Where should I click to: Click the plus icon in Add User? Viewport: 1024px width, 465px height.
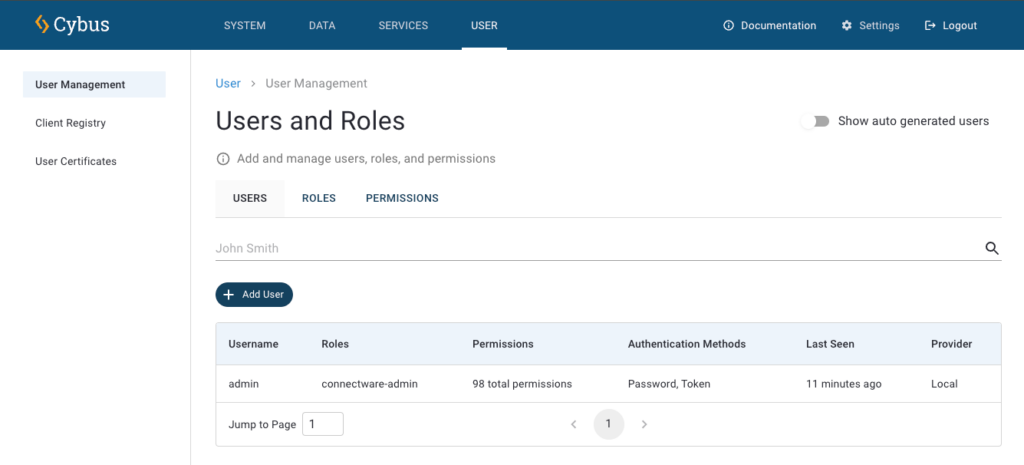click(229, 295)
